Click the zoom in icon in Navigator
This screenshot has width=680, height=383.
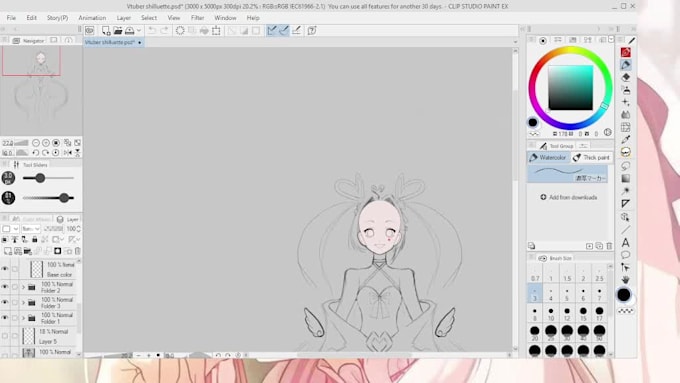[46, 143]
